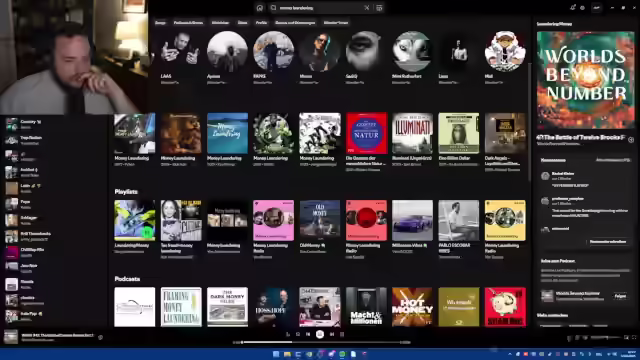Save the current episode via the plus icon in the player bar
This screenshot has height=360, width=640.
[x=100, y=337]
